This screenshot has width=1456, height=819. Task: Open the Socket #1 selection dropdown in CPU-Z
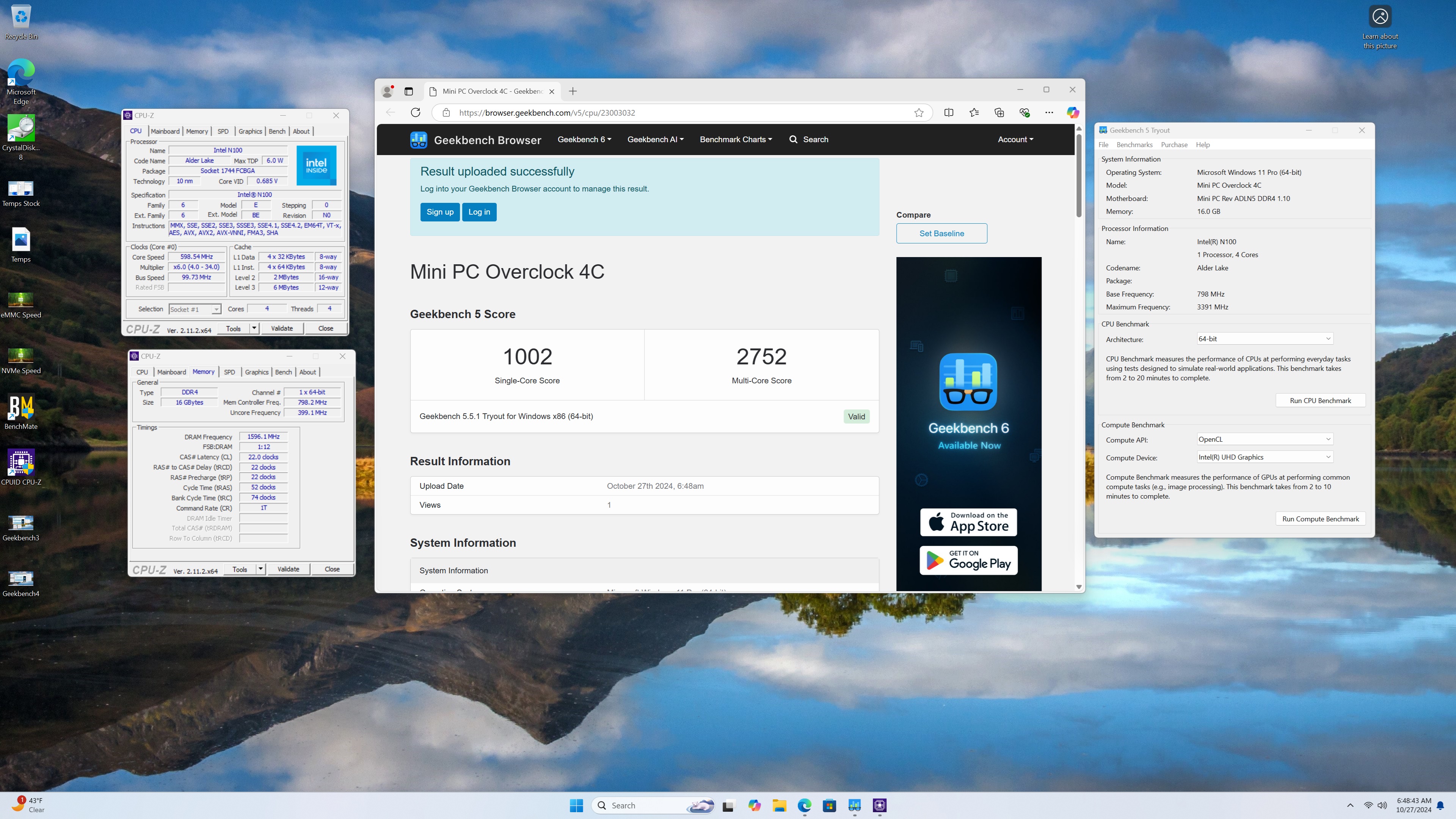click(x=195, y=309)
